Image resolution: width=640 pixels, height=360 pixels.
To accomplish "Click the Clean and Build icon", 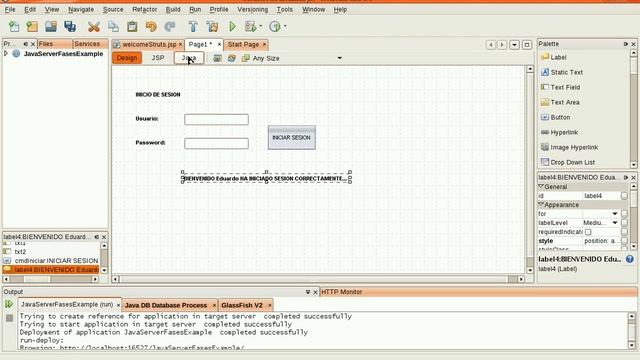I will coord(212,27).
